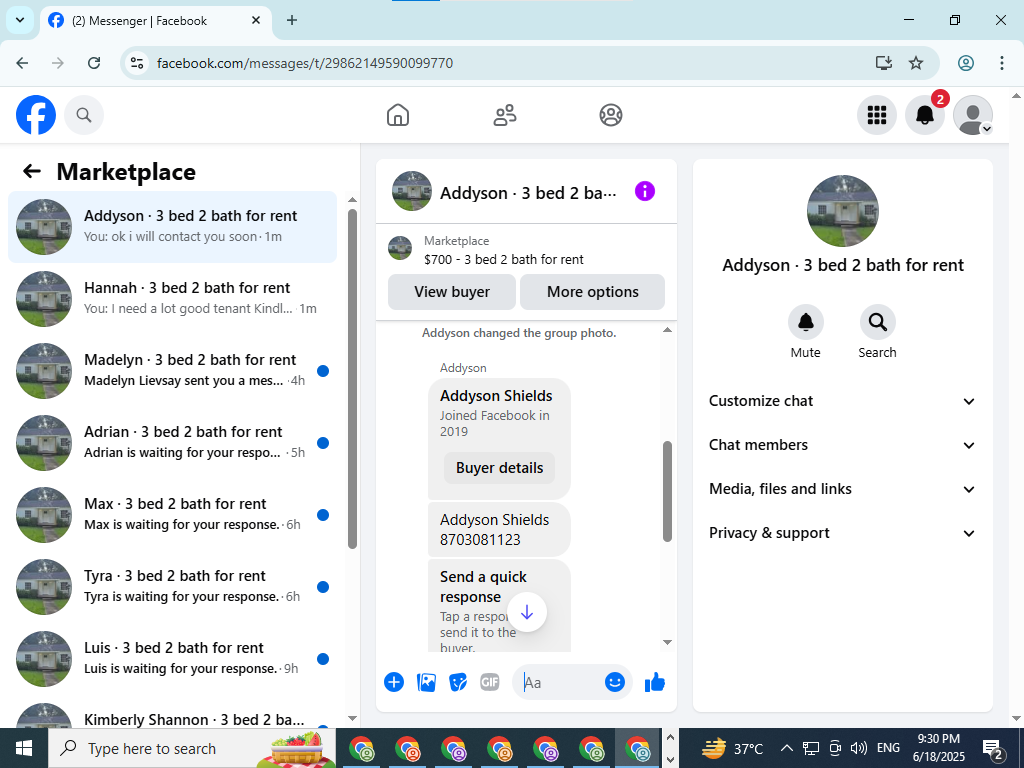Open the notifications bell with 2 badge
The image size is (1024, 768).
(925, 115)
